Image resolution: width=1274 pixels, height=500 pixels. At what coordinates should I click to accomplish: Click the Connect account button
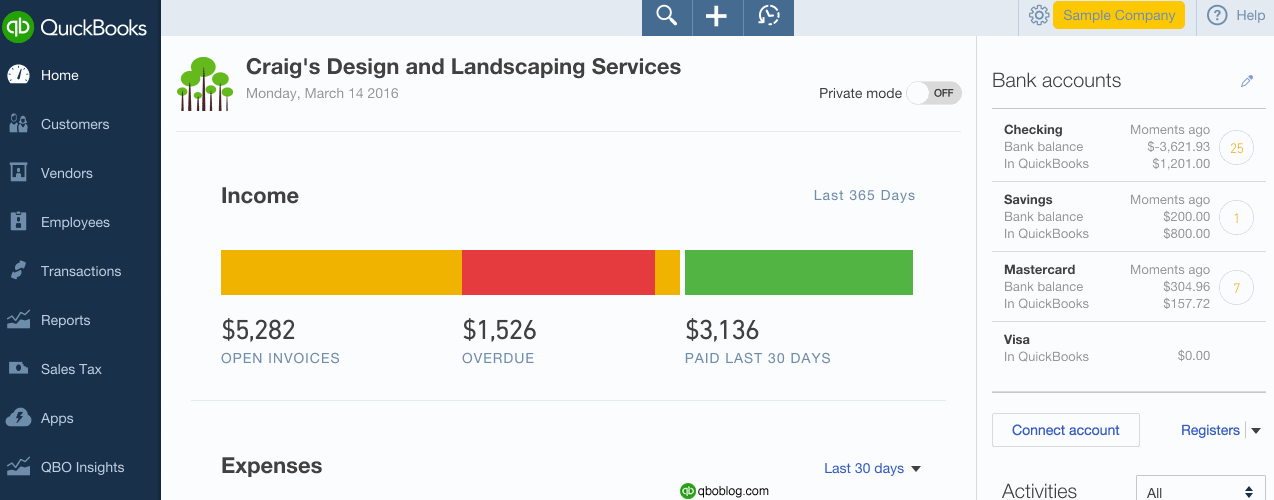[1065, 430]
